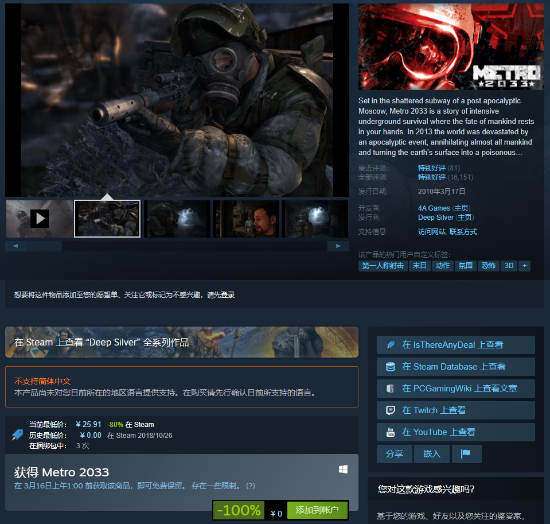Click the 分享 share button
The height and width of the screenshot is (524, 550).
(394, 454)
